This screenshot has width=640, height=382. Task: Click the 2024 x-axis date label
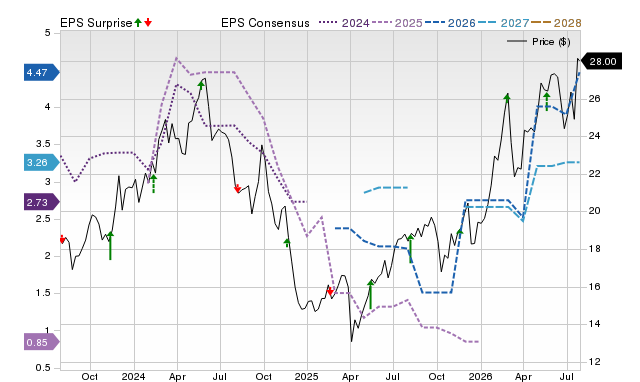pos(133,376)
